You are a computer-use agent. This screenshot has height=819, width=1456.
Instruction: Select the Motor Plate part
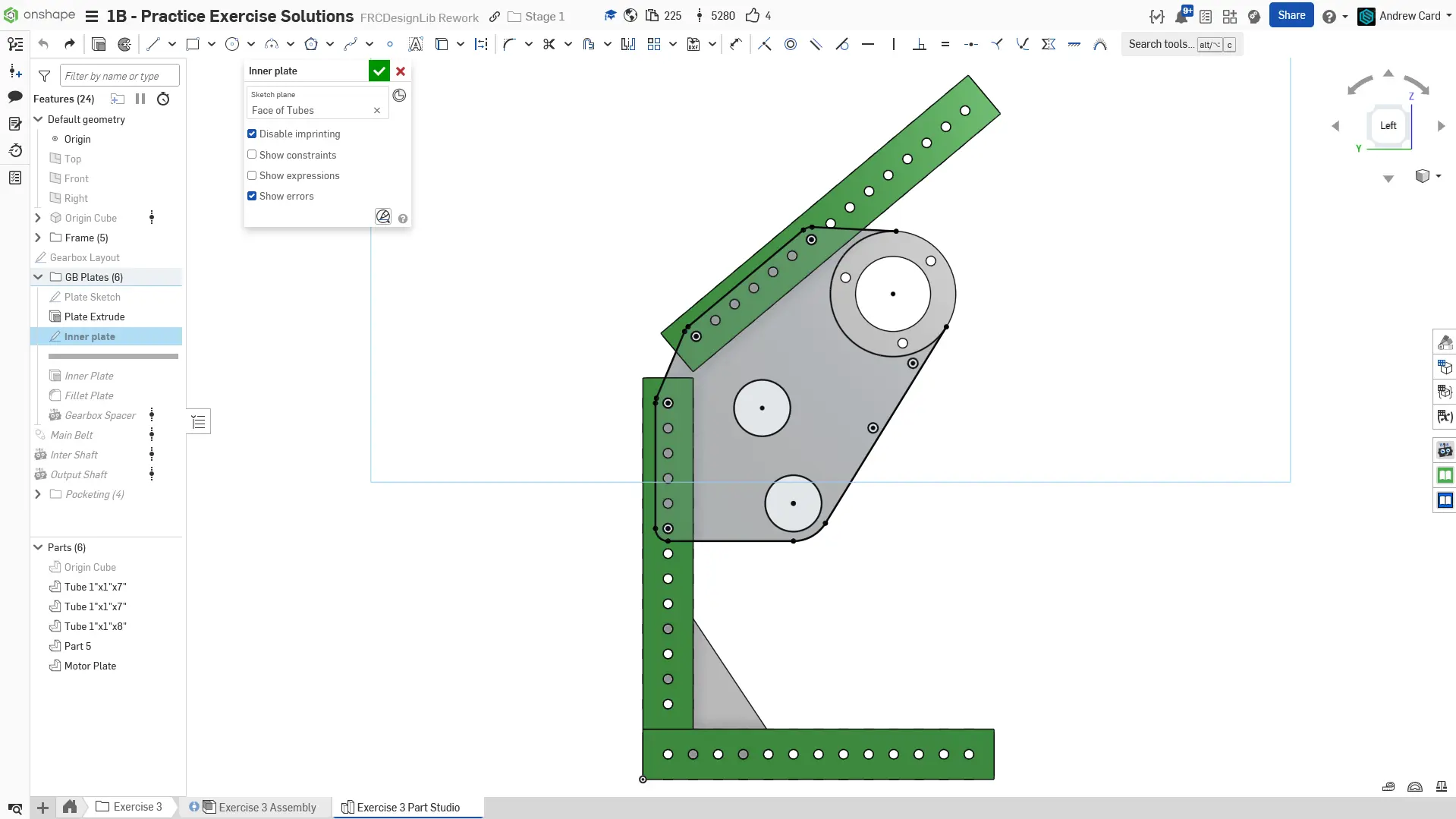point(90,666)
